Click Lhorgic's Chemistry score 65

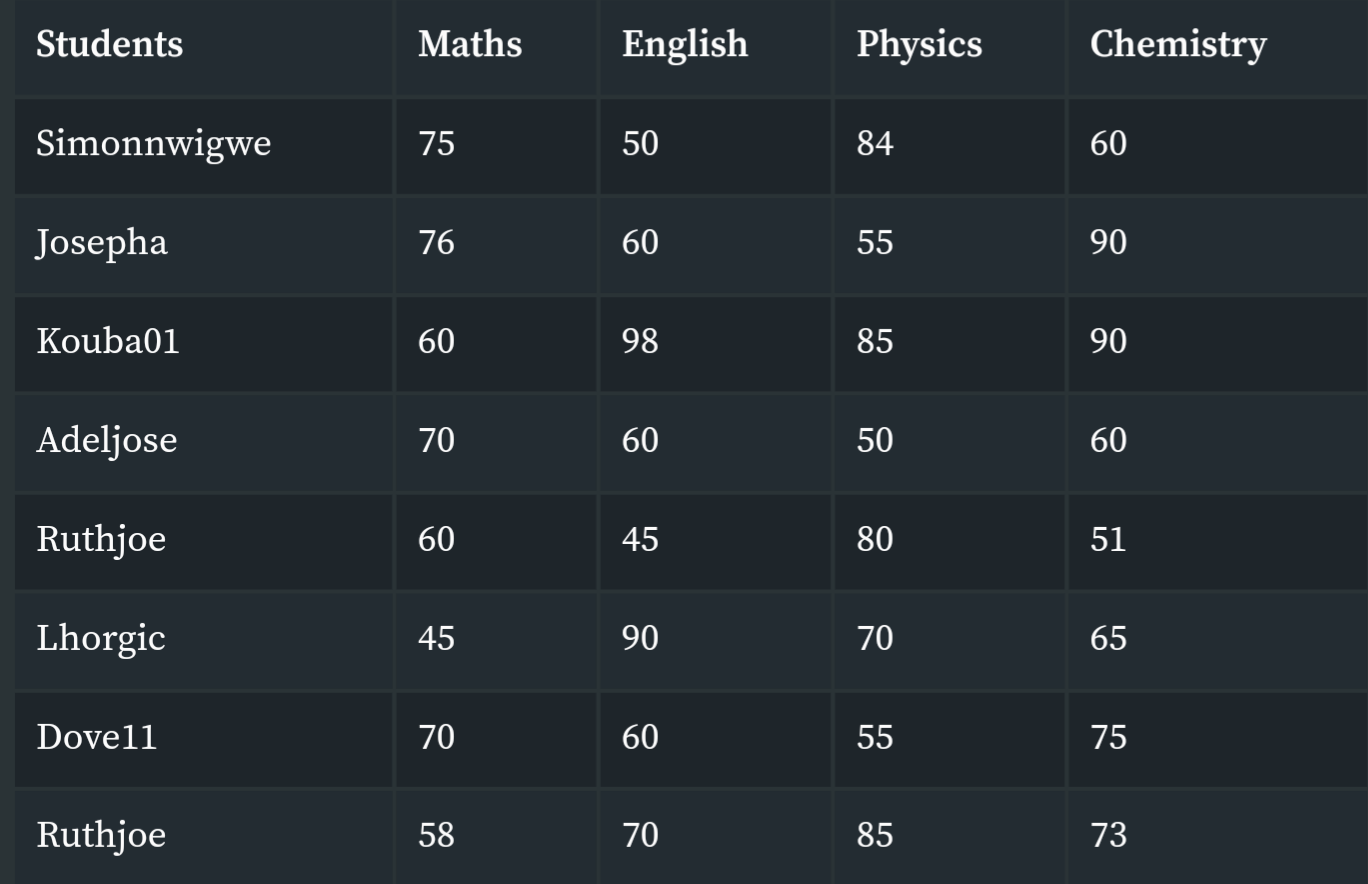coord(1218,640)
